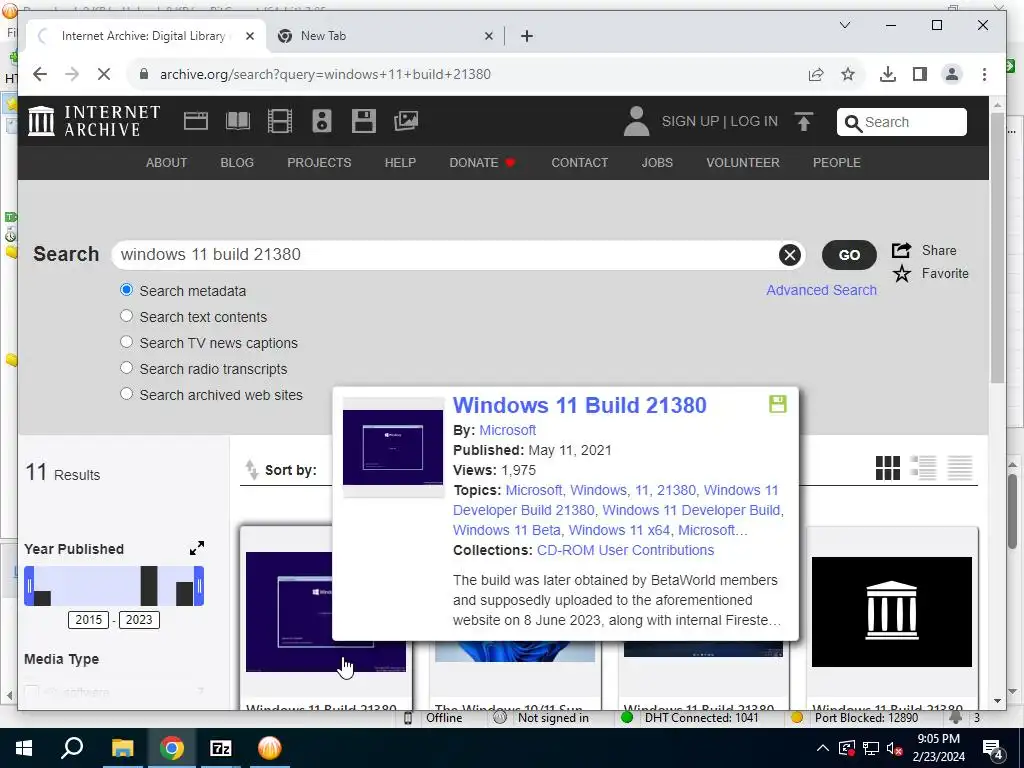
Task: Click right handle of year range slider
Action: (199, 586)
